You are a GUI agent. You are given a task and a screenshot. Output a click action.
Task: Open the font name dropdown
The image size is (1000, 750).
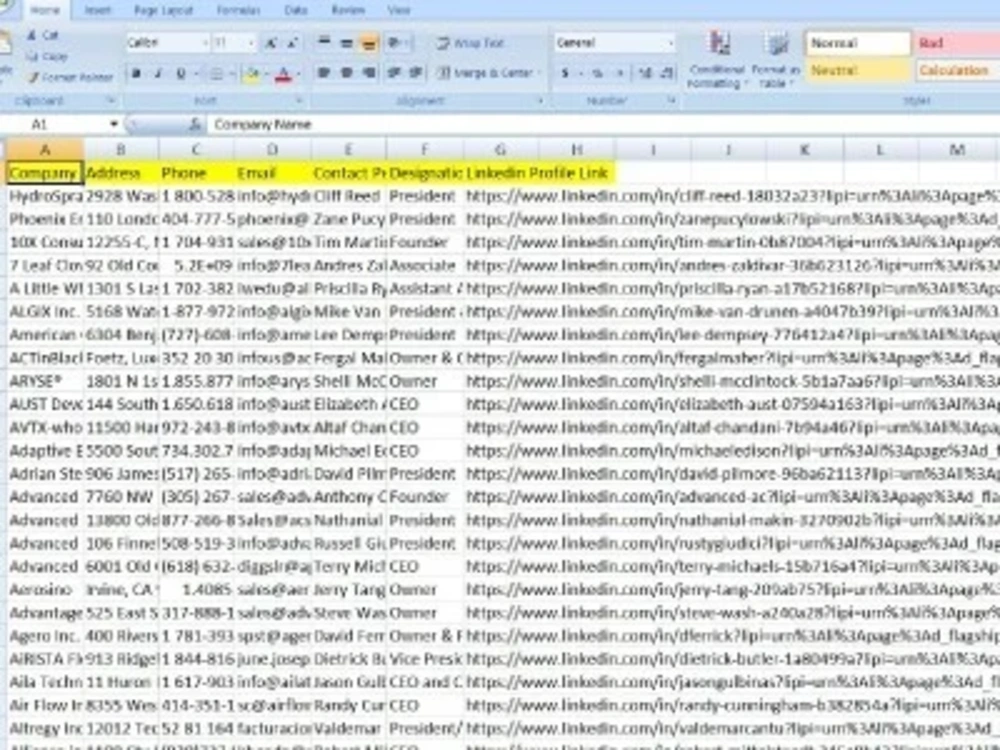pyautogui.click(x=205, y=43)
